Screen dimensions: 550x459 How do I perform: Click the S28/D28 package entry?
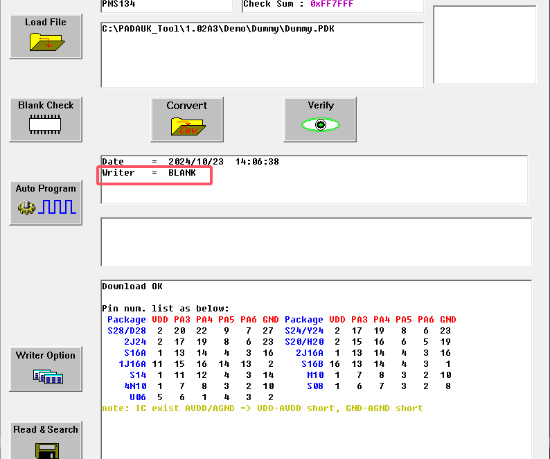(127, 331)
